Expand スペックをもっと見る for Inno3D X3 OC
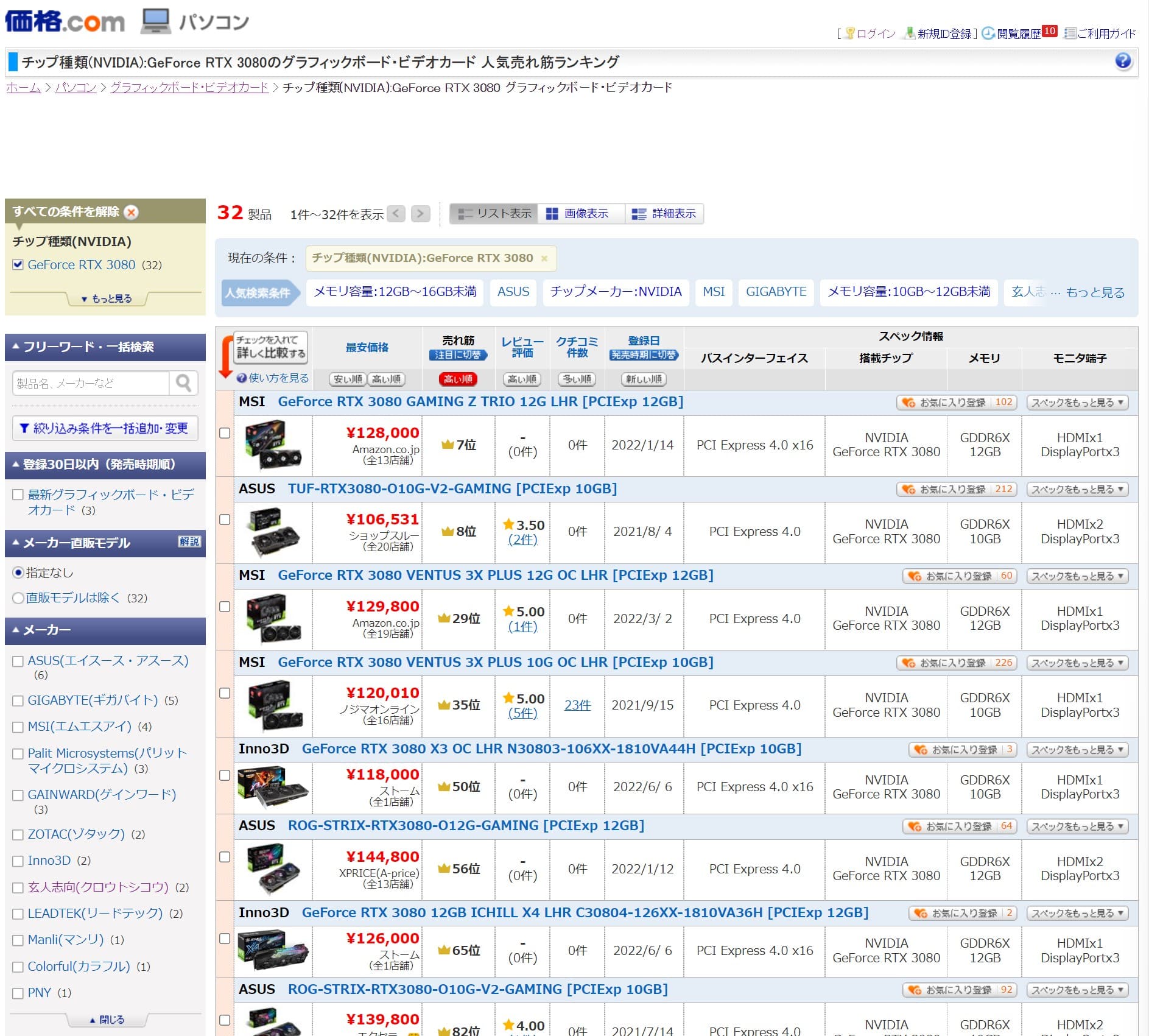The height and width of the screenshot is (1036, 1149). pos(1077,750)
